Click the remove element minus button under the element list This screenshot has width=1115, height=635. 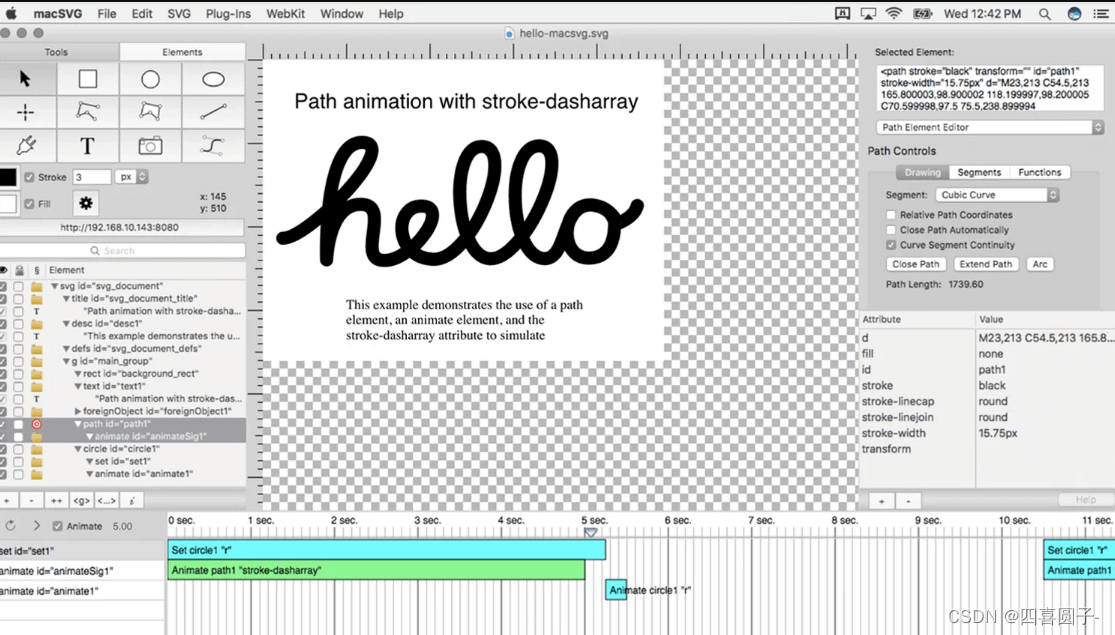pos(31,501)
